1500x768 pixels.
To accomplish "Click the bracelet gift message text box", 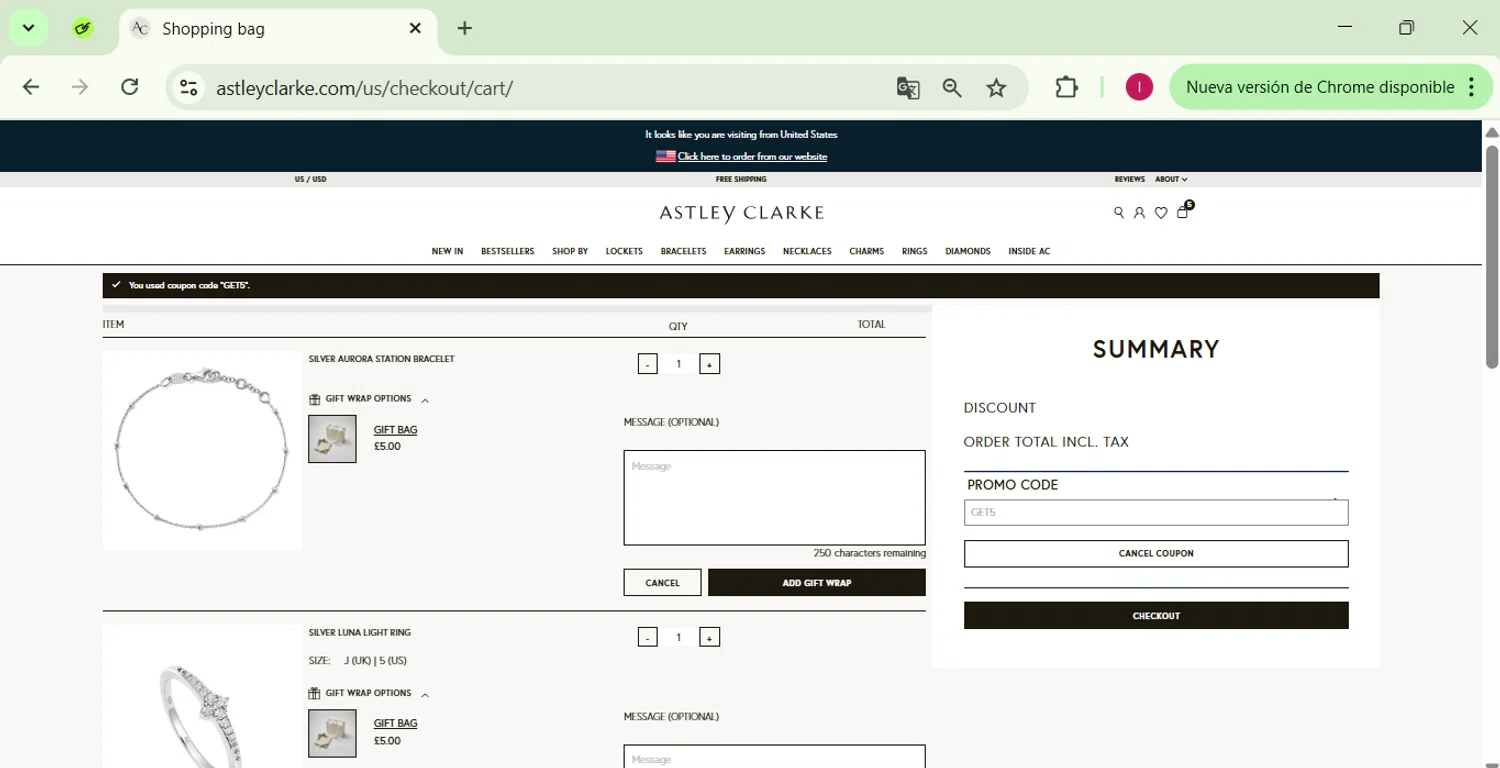I will pos(774,498).
